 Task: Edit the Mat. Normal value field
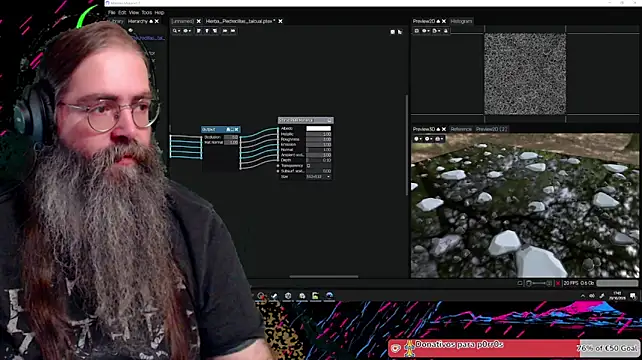point(231,143)
